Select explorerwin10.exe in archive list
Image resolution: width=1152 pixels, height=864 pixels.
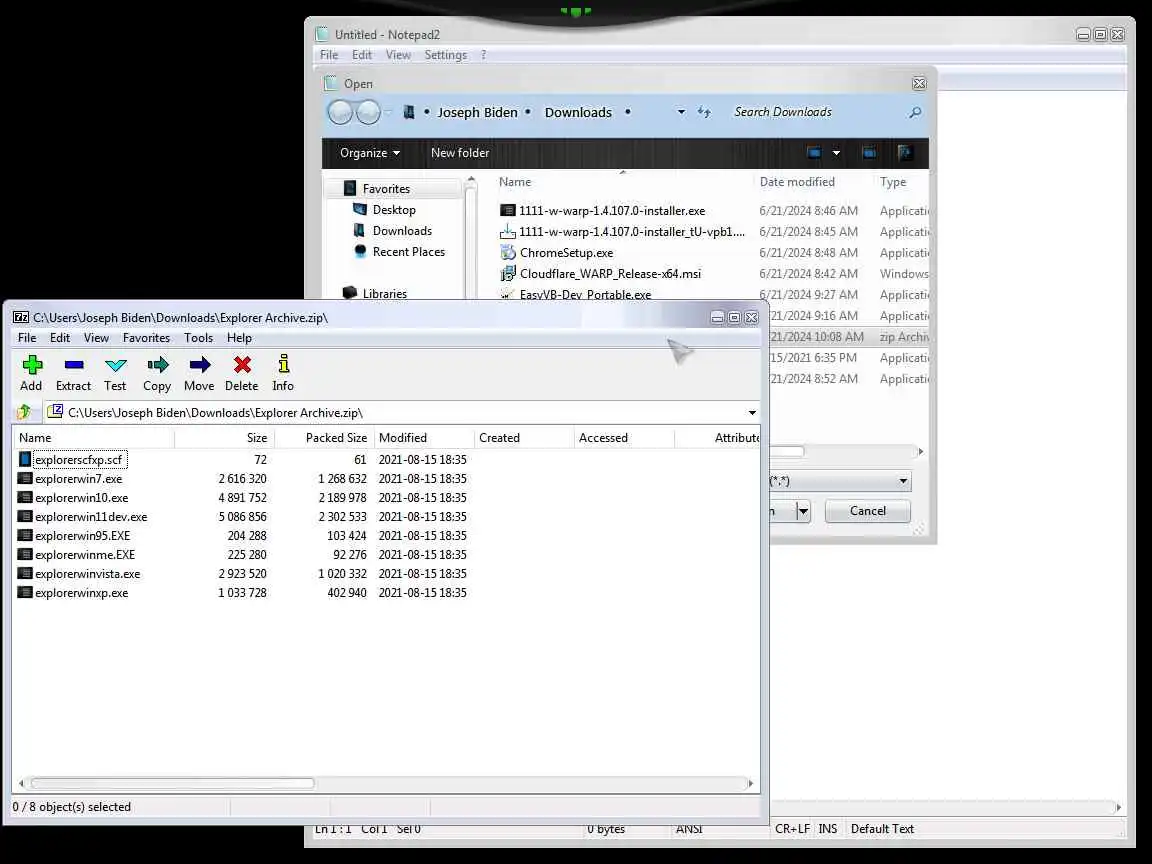tap(82, 498)
